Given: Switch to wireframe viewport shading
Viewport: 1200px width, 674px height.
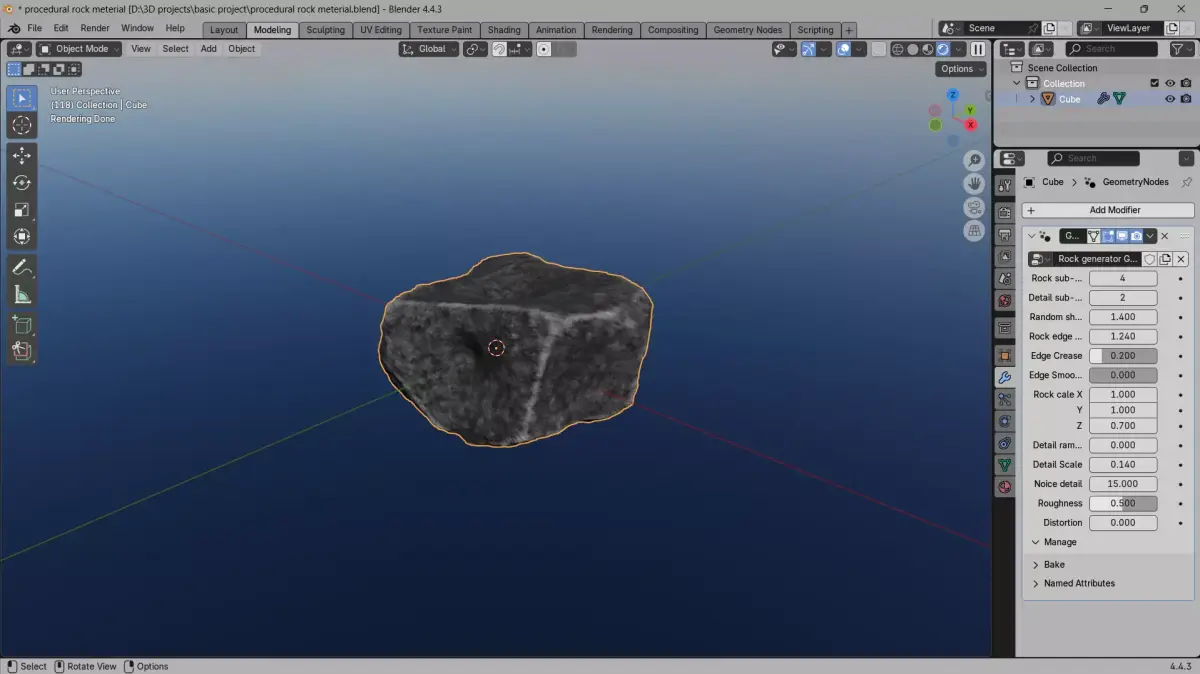Looking at the screenshot, I should click(898, 49).
